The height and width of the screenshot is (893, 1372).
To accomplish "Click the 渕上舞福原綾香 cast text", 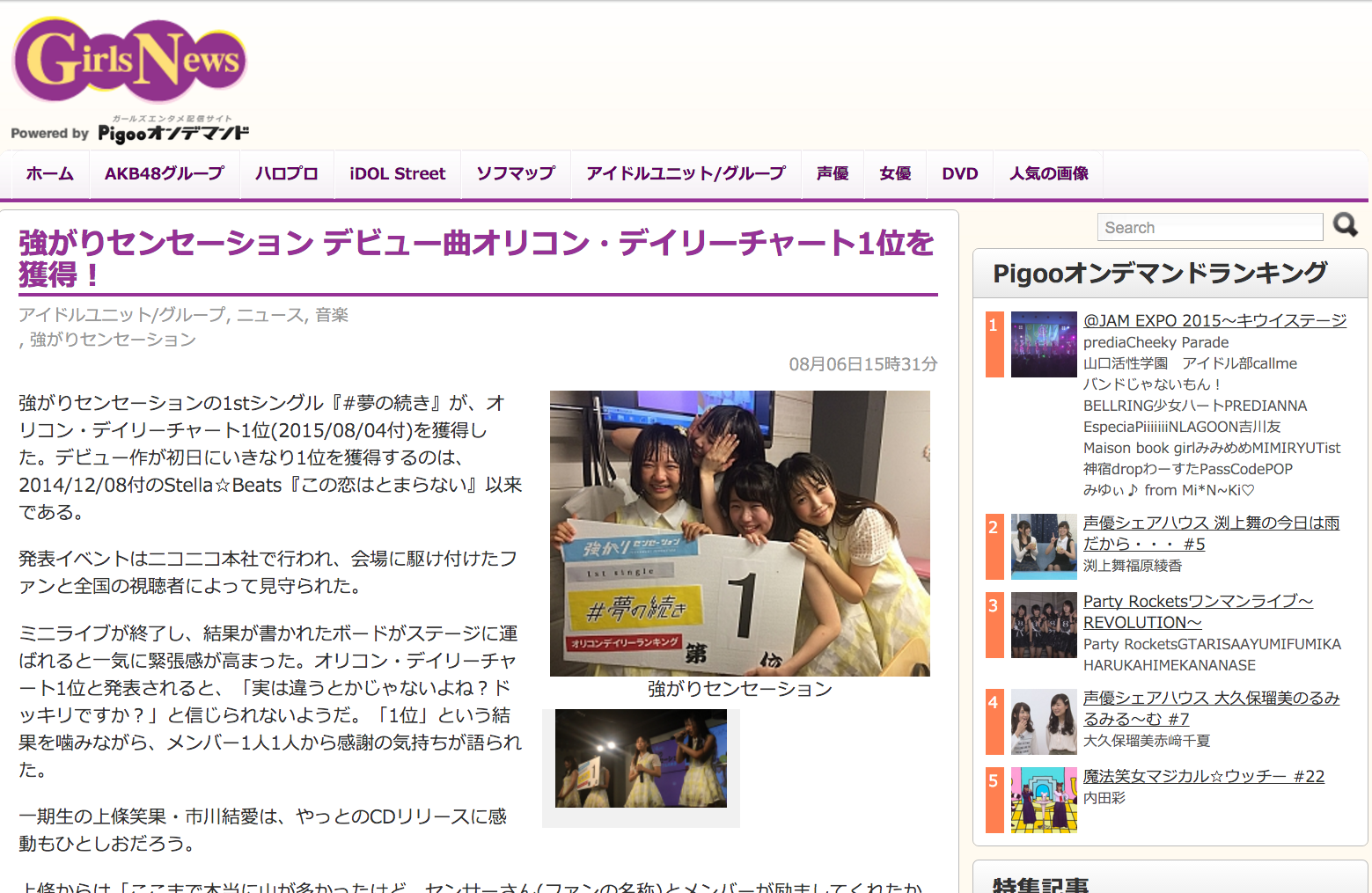I will point(1133,566).
